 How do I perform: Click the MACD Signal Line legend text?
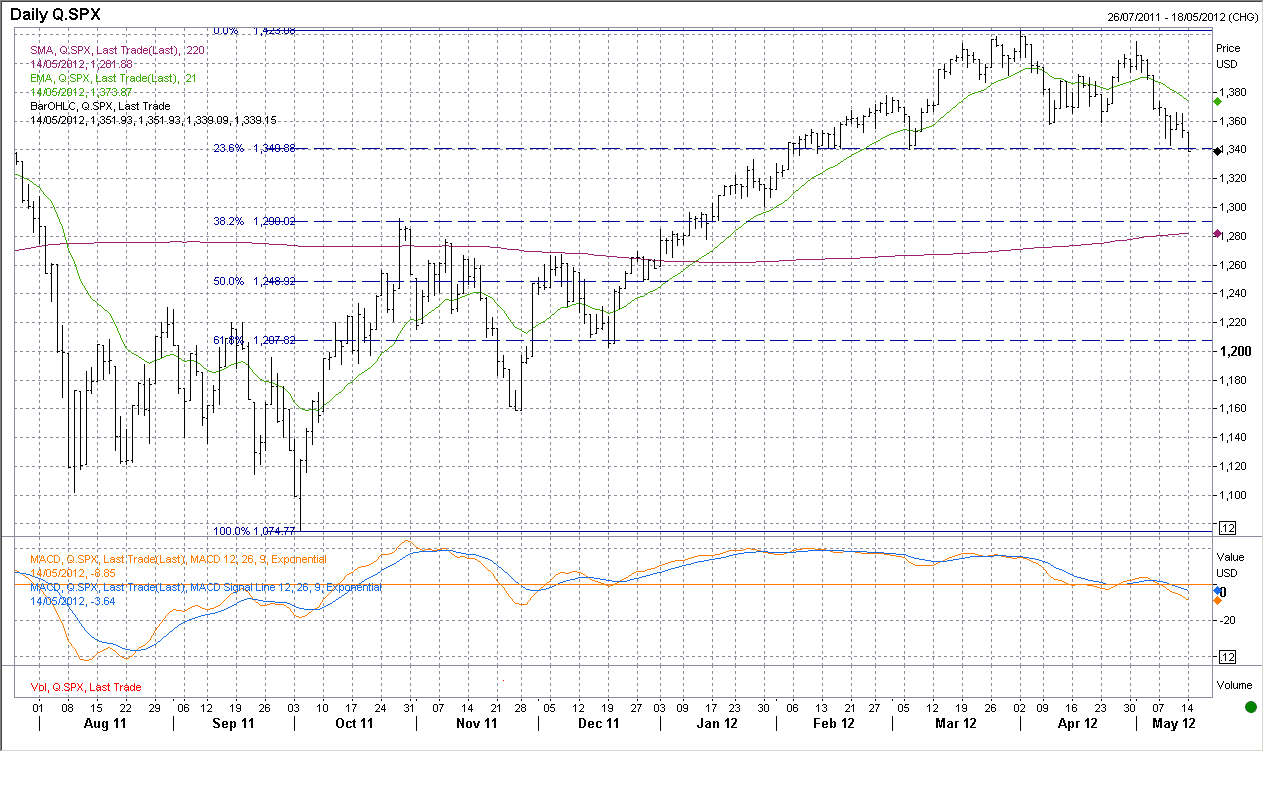pos(205,588)
